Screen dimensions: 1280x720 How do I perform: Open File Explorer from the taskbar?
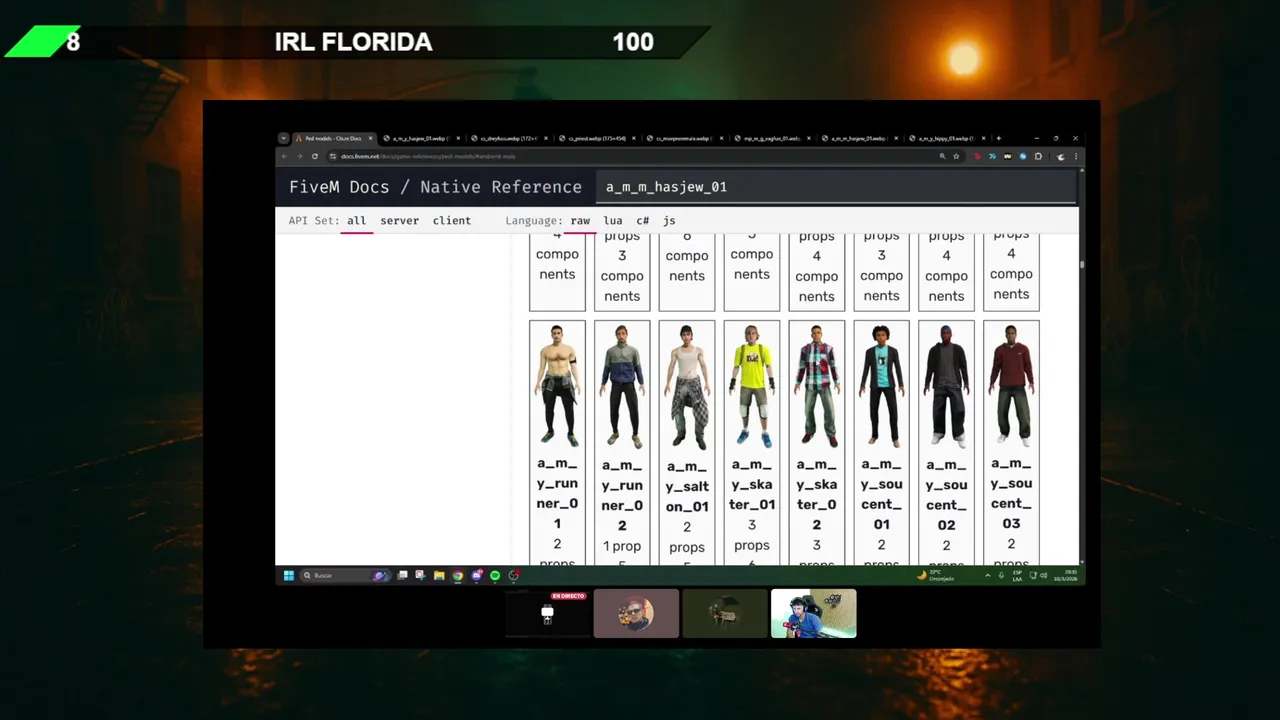(x=439, y=575)
